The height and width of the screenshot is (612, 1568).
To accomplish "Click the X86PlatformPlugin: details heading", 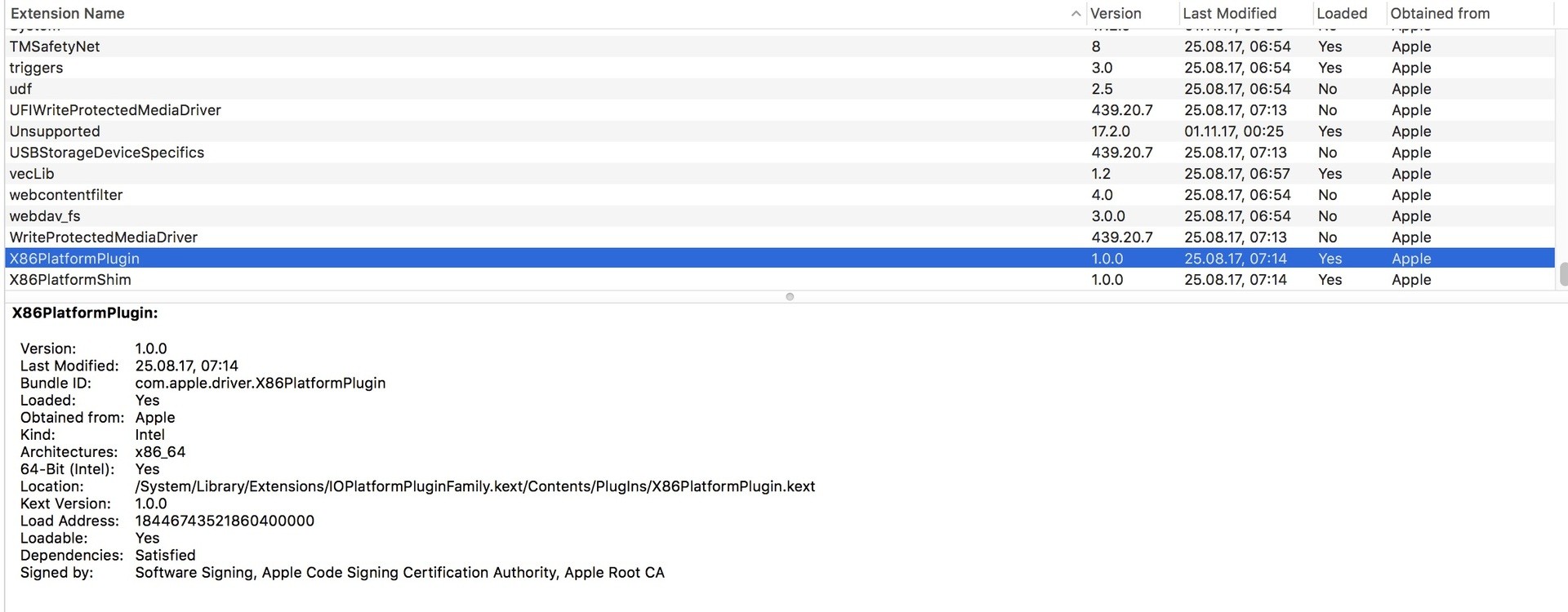I will (85, 313).
